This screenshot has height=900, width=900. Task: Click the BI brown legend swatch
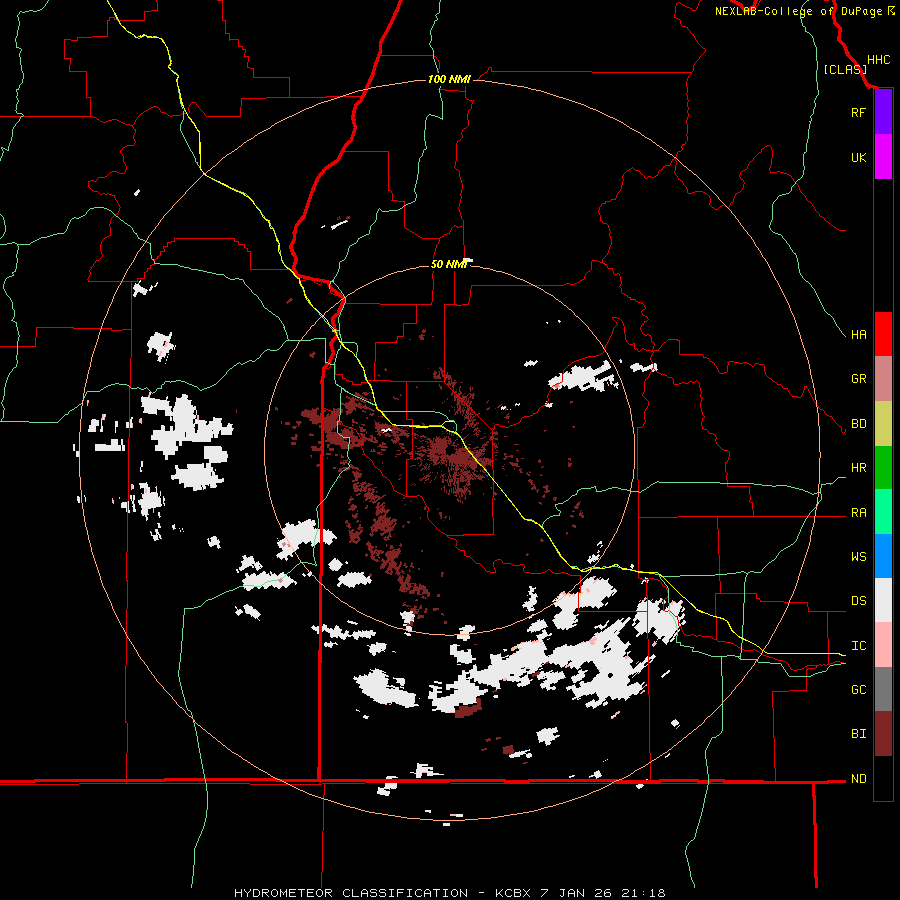(883, 734)
